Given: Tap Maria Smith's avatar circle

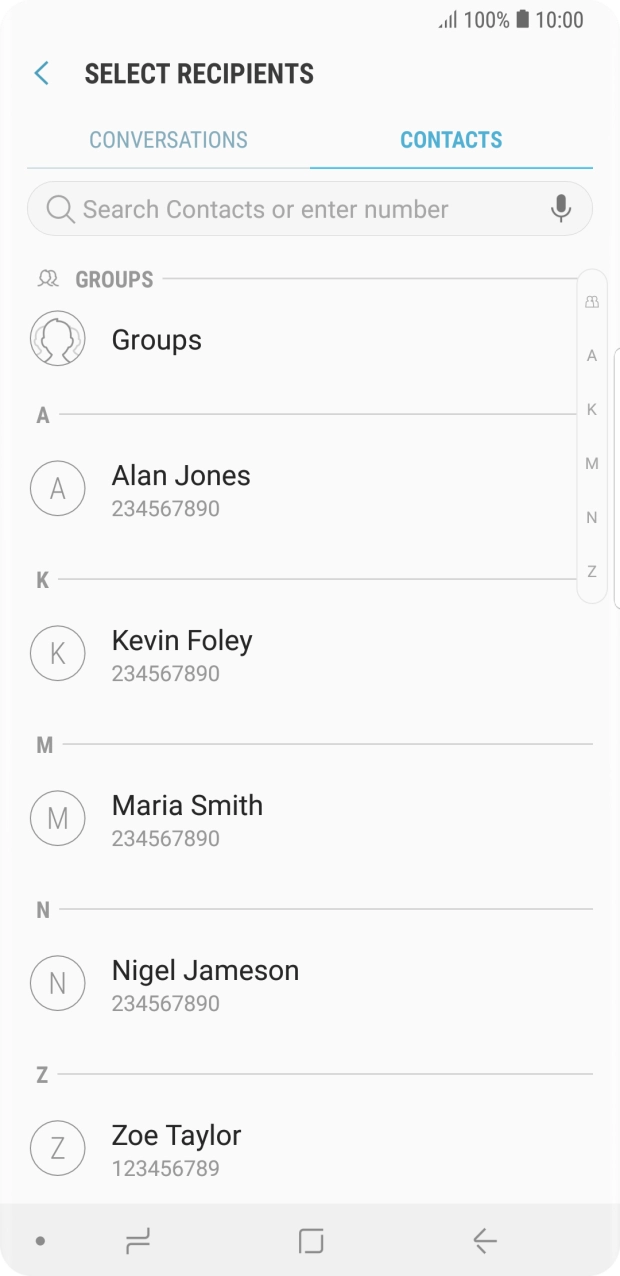Looking at the screenshot, I should (x=57, y=817).
